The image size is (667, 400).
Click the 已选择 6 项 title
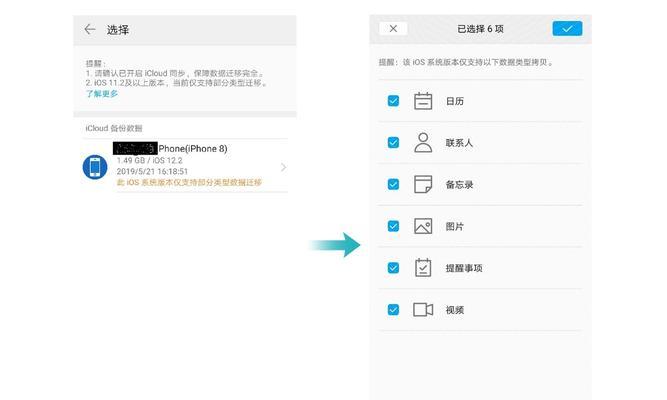point(480,29)
